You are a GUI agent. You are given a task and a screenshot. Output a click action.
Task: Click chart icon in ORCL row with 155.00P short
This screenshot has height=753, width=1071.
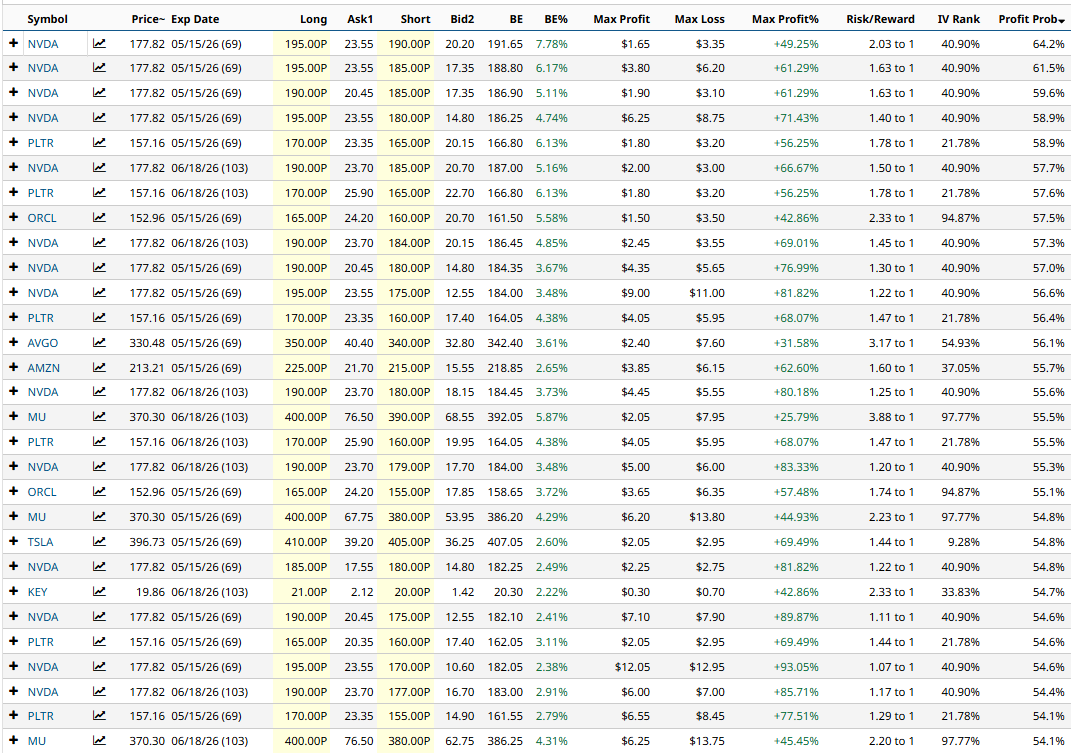[x=99, y=492]
